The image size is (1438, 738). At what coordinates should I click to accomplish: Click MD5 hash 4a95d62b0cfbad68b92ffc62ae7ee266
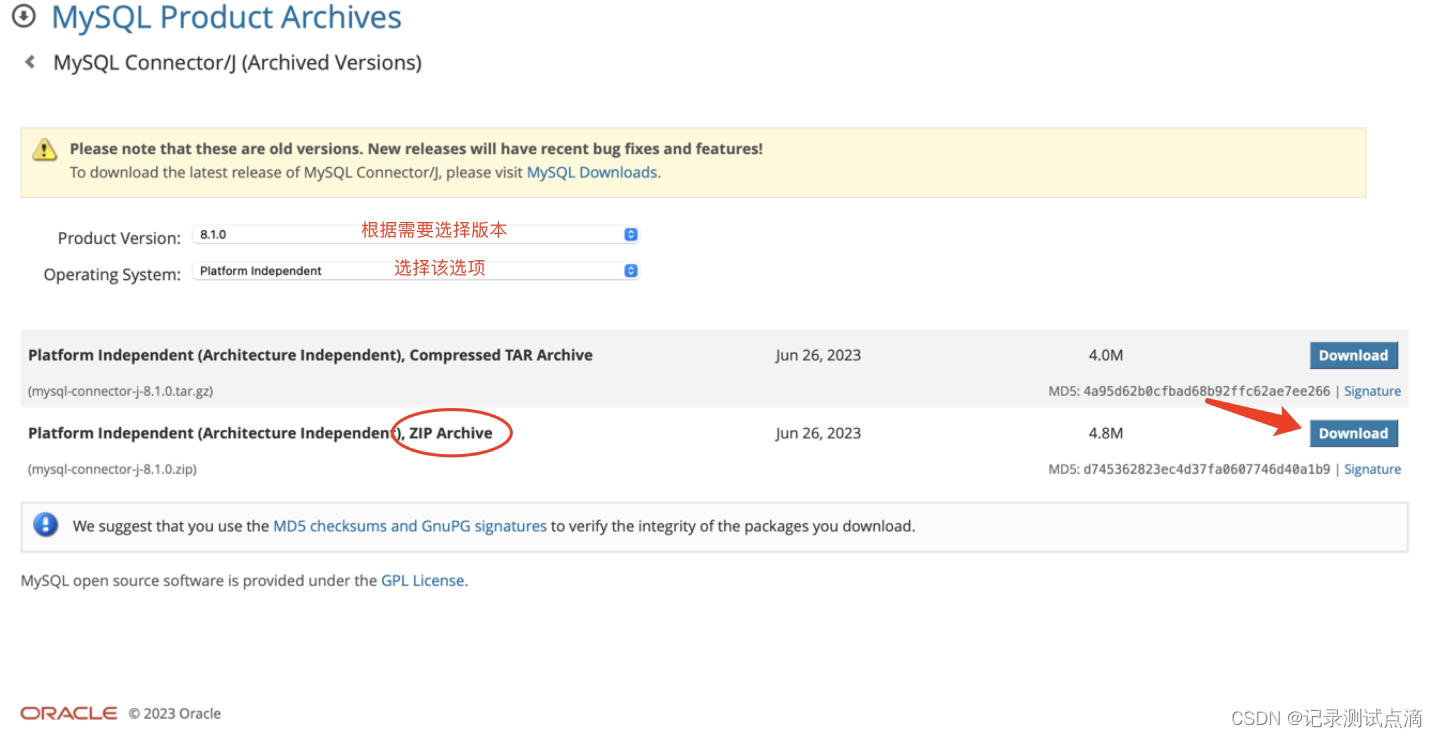[x=1207, y=391]
